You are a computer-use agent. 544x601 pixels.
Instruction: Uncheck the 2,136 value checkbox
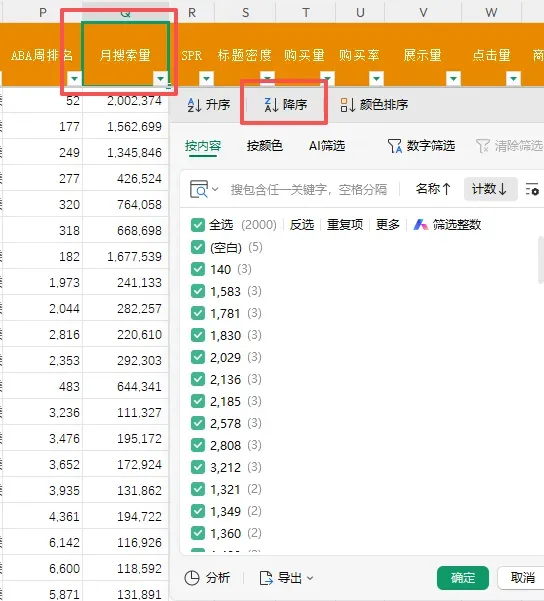coord(198,379)
